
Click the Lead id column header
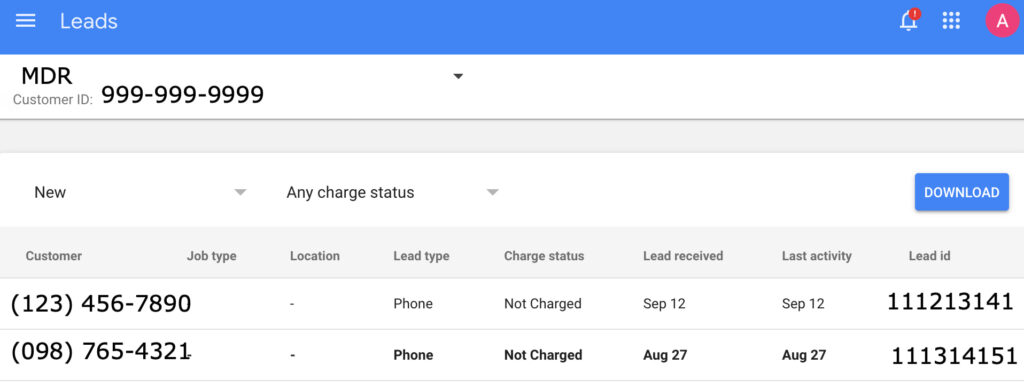click(929, 256)
